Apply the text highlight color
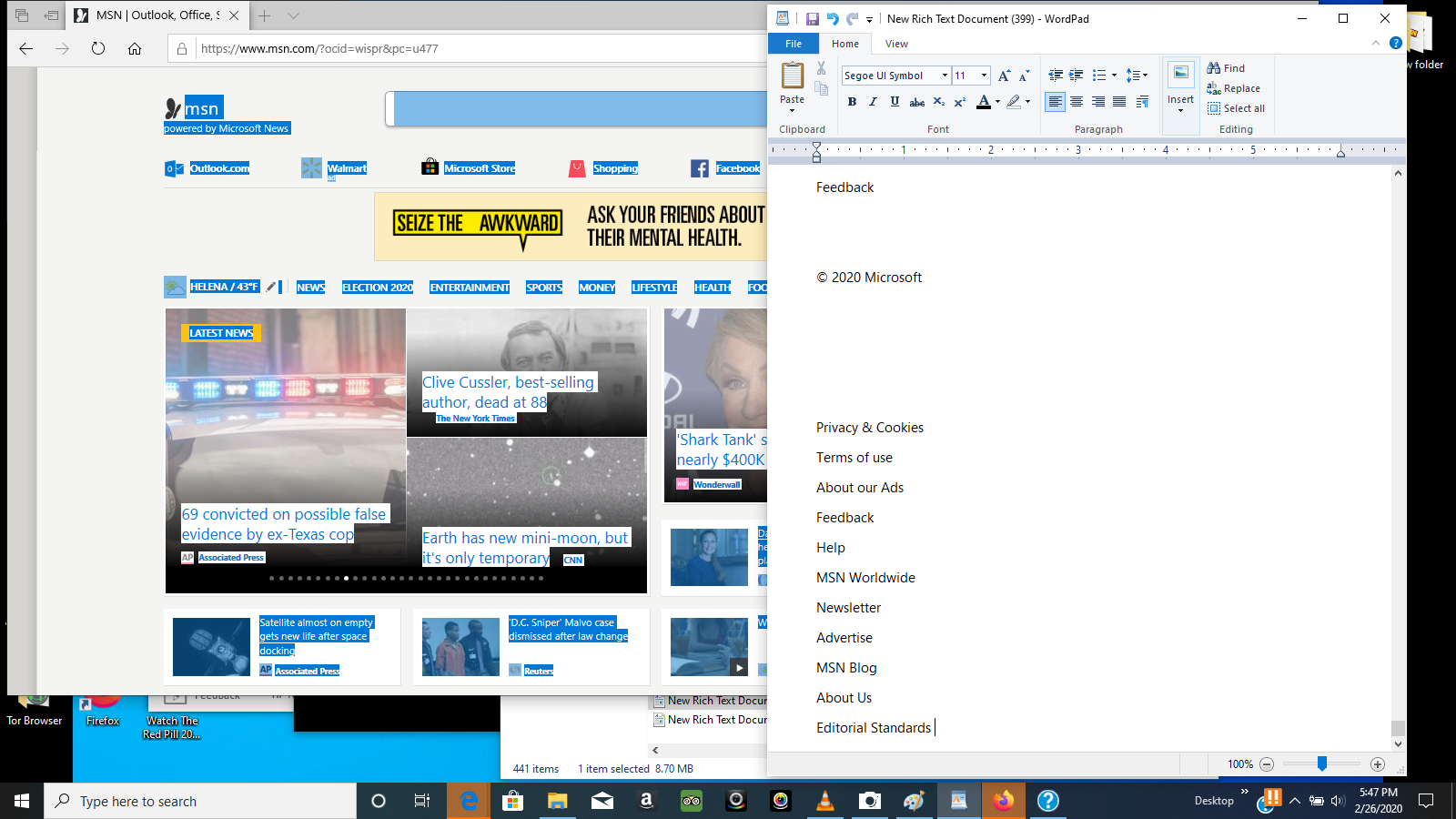This screenshot has height=819, width=1456. tap(1014, 102)
